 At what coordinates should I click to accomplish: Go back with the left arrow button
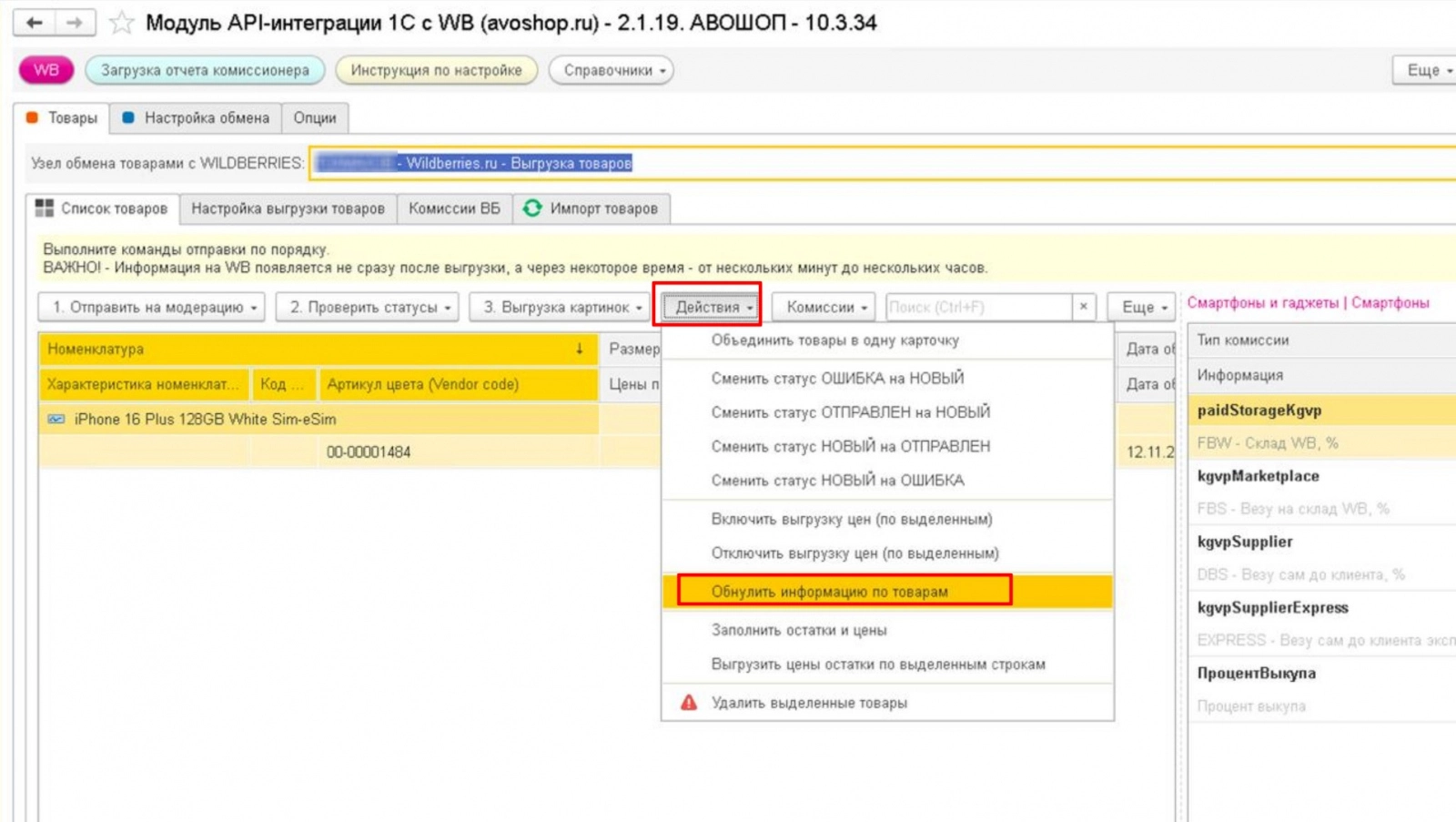tap(34, 23)
